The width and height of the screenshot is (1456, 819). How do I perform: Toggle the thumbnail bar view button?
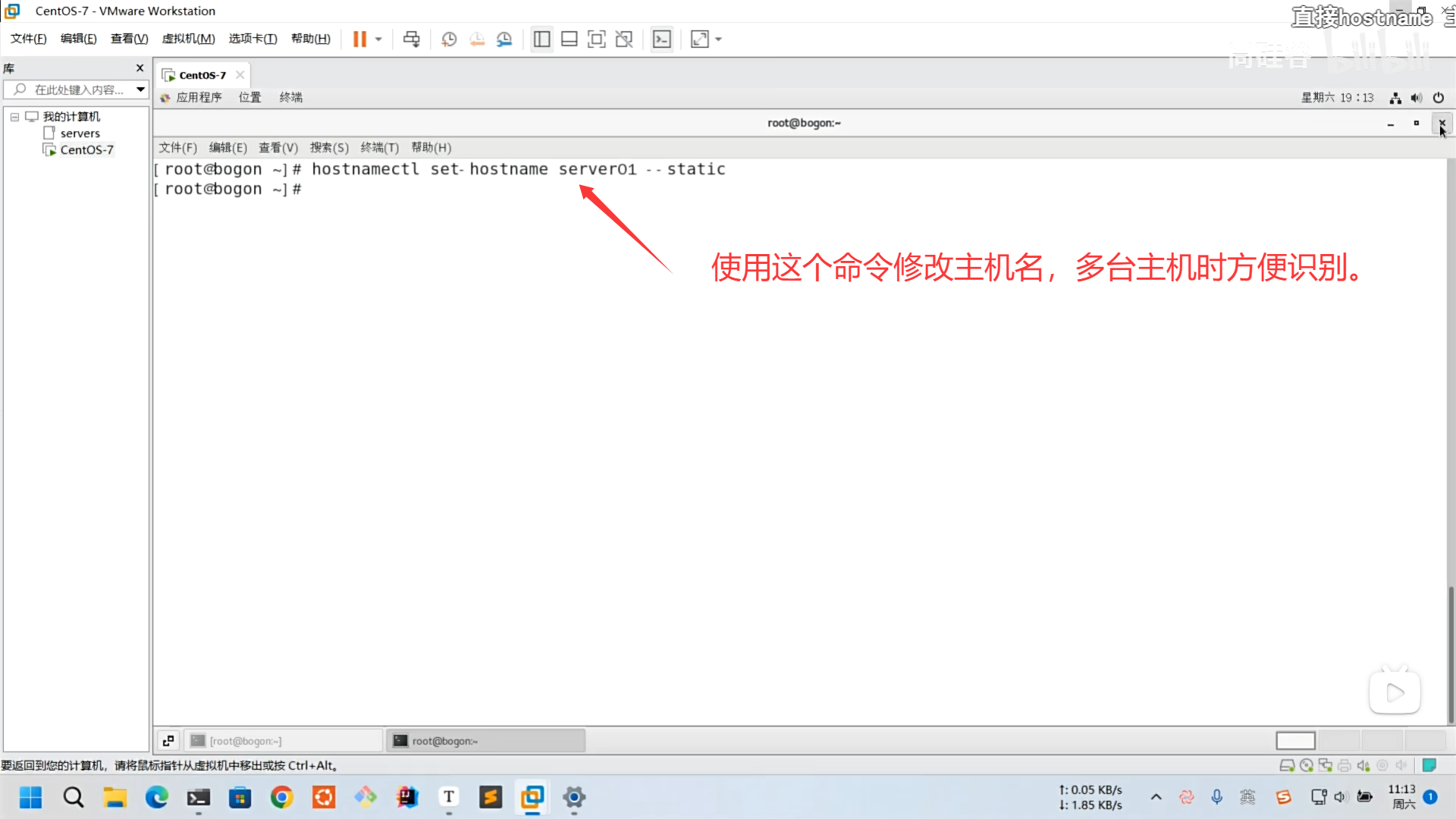pos(569,39)
